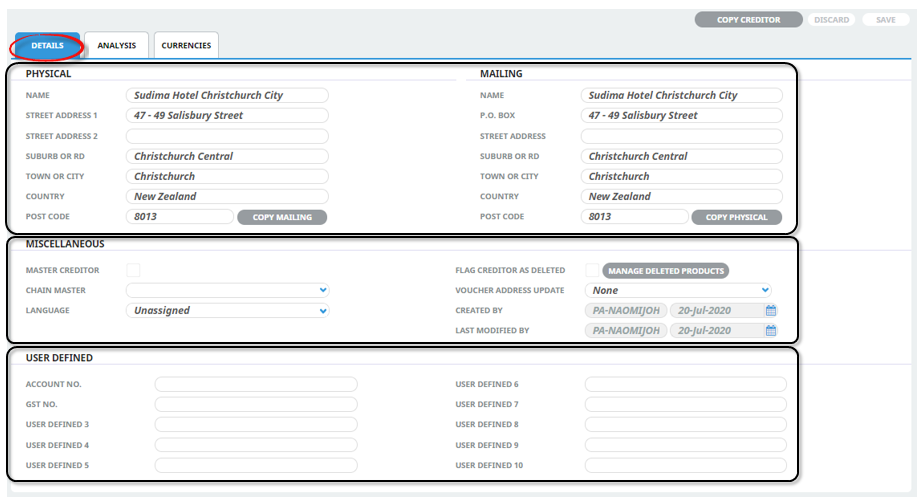
Task: Open the Currencies tab
Action: [x=186, y=45]
